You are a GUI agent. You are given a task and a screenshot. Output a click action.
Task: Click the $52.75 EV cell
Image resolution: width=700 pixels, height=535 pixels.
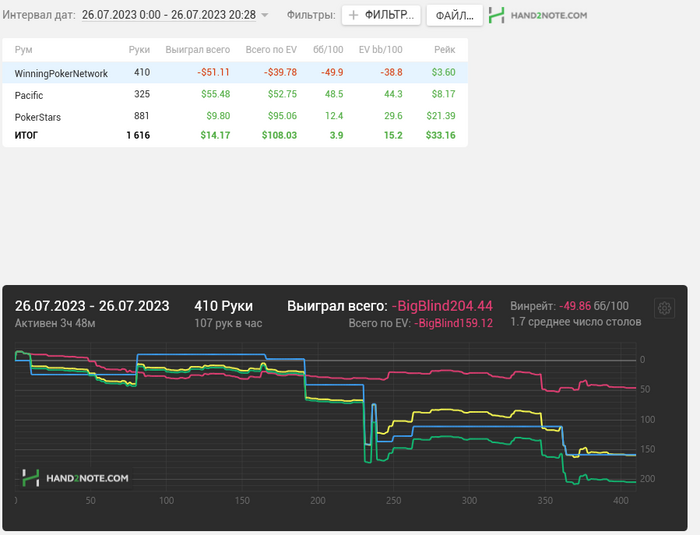(x=282, y=94)
